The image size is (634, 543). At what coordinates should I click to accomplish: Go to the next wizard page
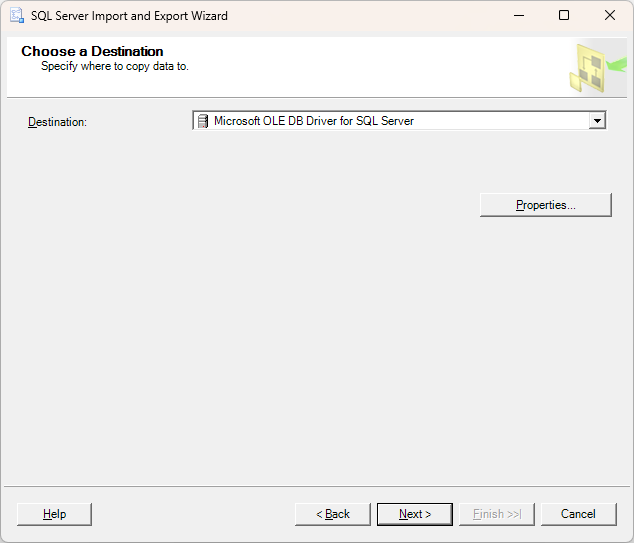415,514
